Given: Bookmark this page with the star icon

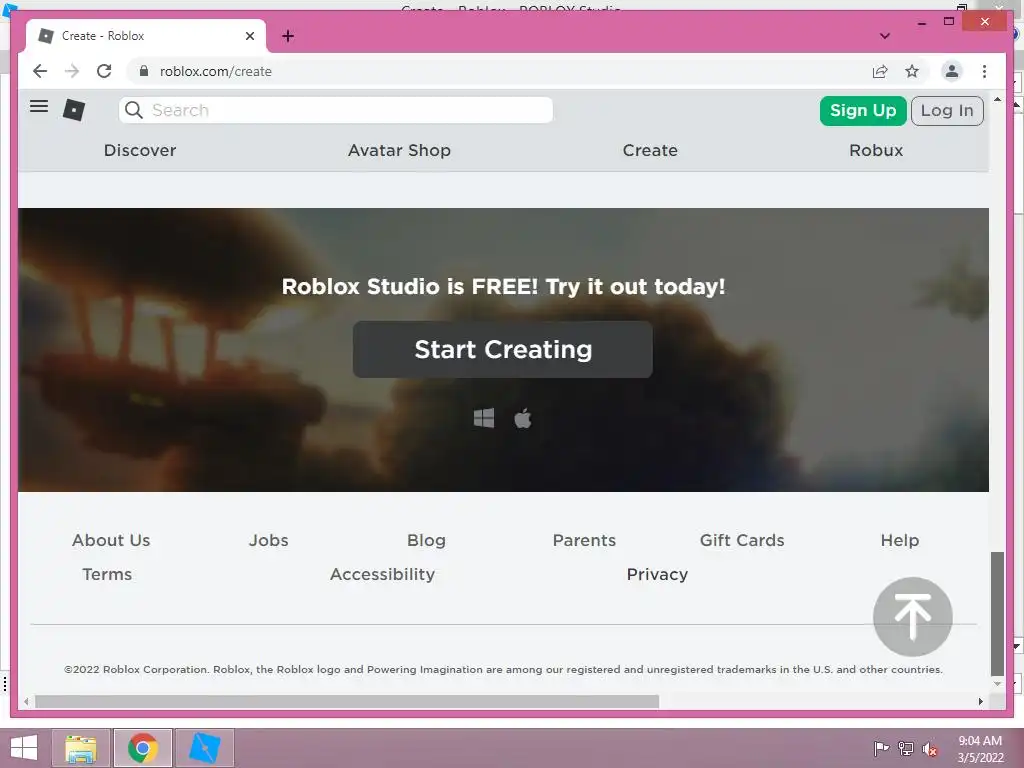Looking at the screenshot, I should click(x=912, y=71).
